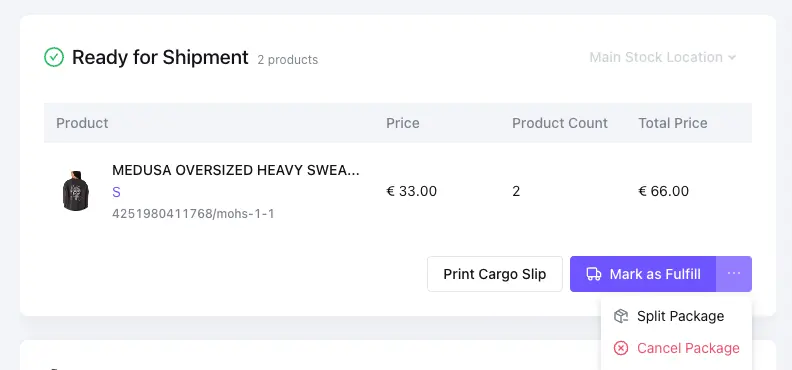The width and height of the screenshot is (792, 370).
Task: Click the chevron beside Main Stock Location
Action: pos(731,58)
